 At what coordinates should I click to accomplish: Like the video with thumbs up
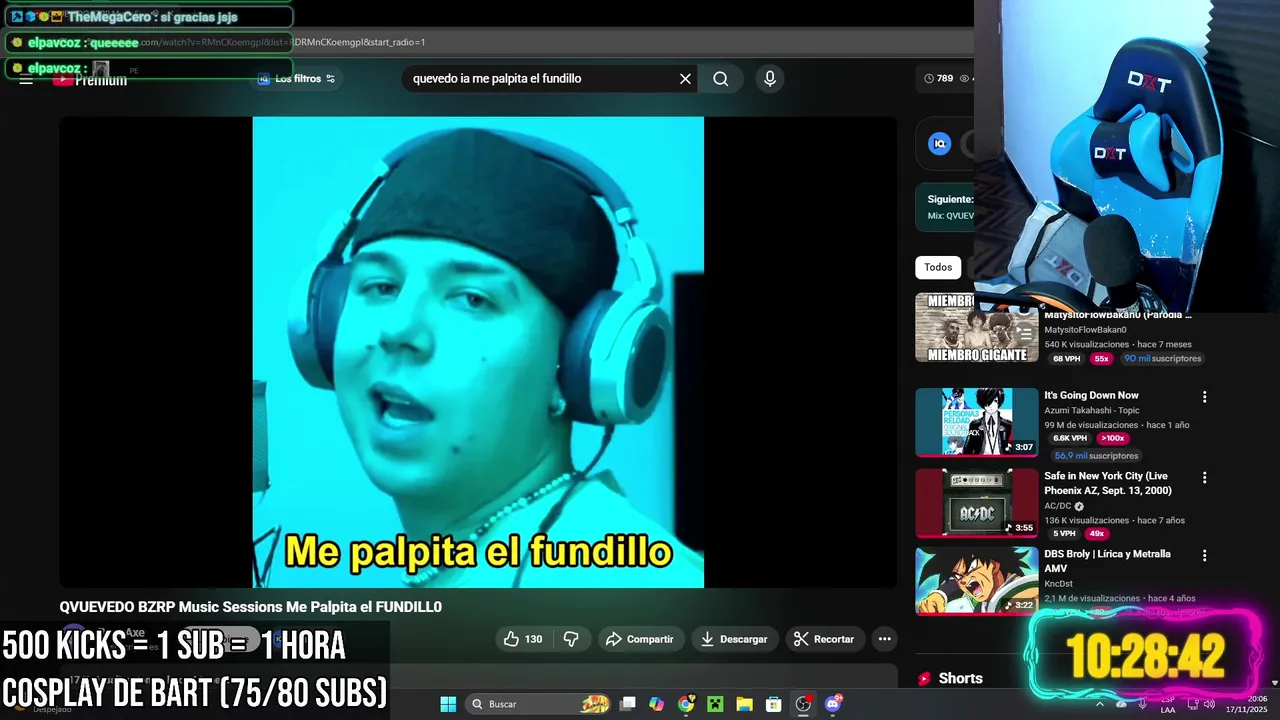pos(523,639)
